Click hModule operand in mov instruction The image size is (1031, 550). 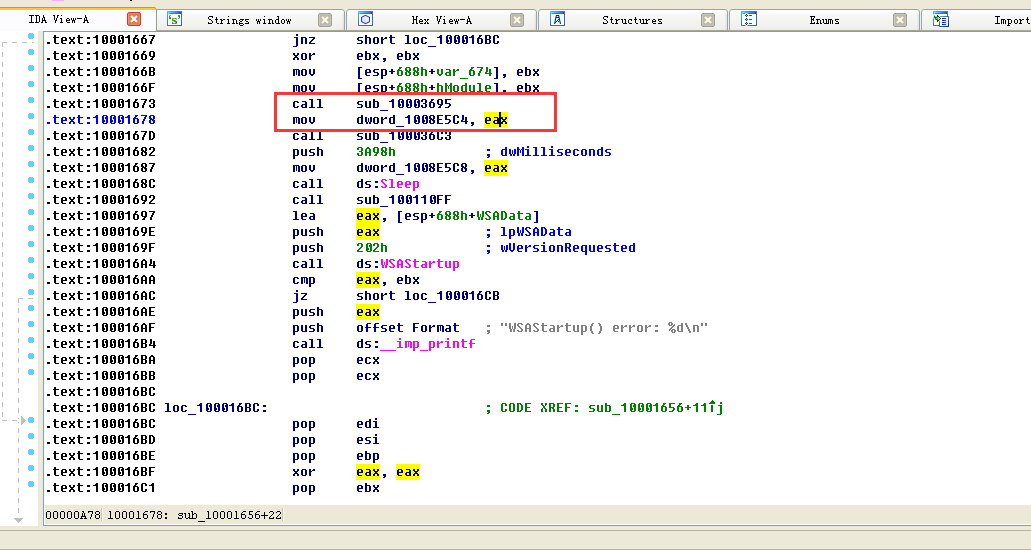pyautogui.click(x=464, y=88)
